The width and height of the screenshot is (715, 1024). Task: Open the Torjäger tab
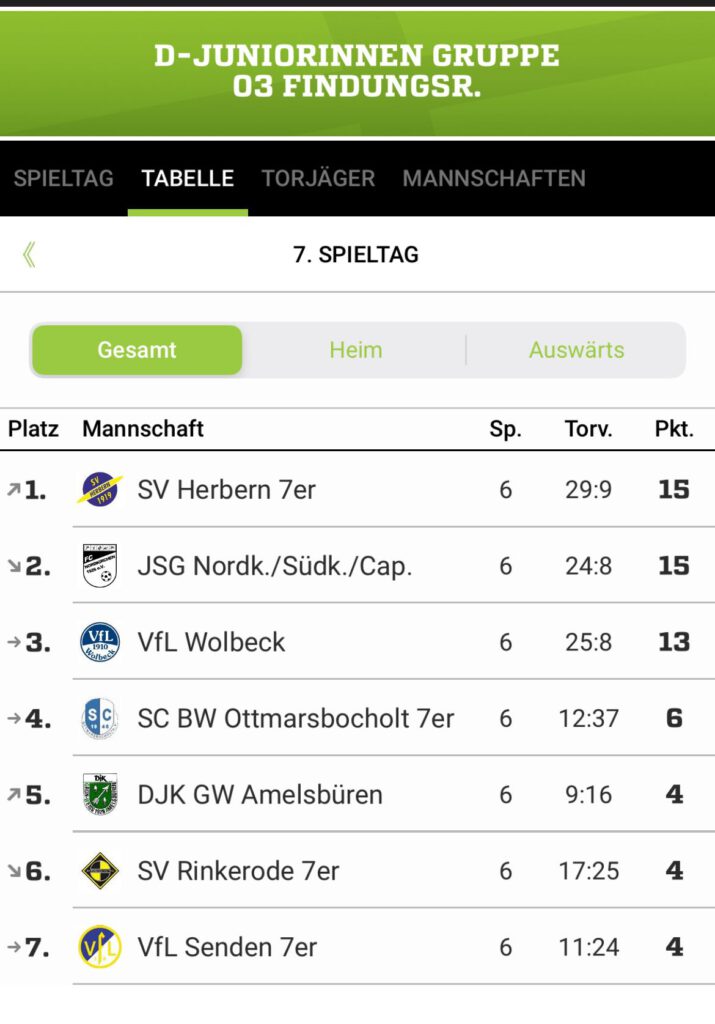pos(318,179)
